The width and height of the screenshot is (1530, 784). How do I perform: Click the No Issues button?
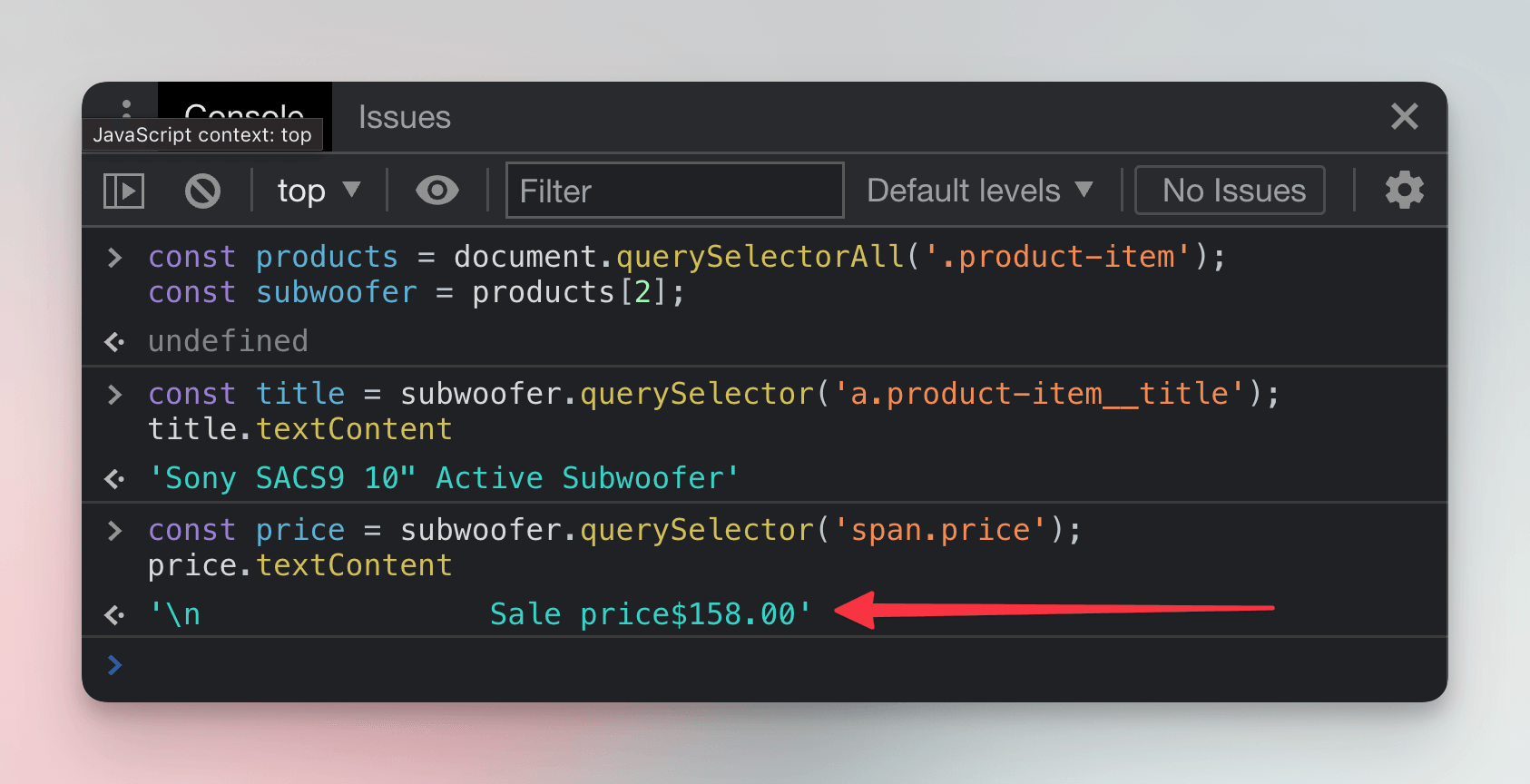click(1230, 191)
